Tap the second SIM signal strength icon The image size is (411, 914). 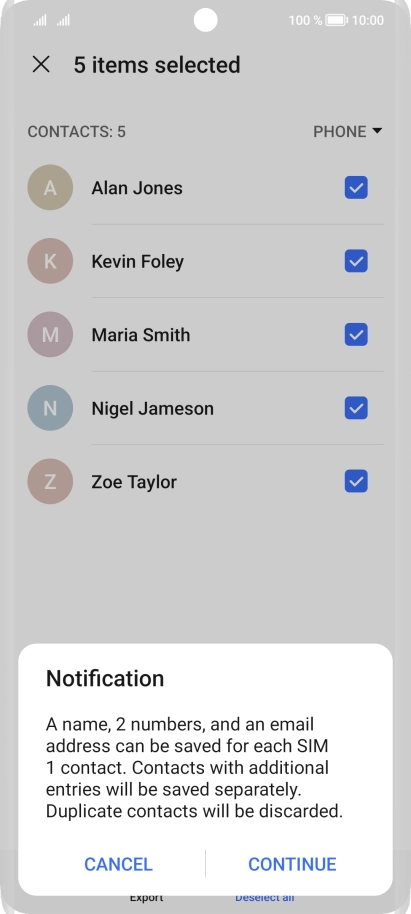[63, 20]
